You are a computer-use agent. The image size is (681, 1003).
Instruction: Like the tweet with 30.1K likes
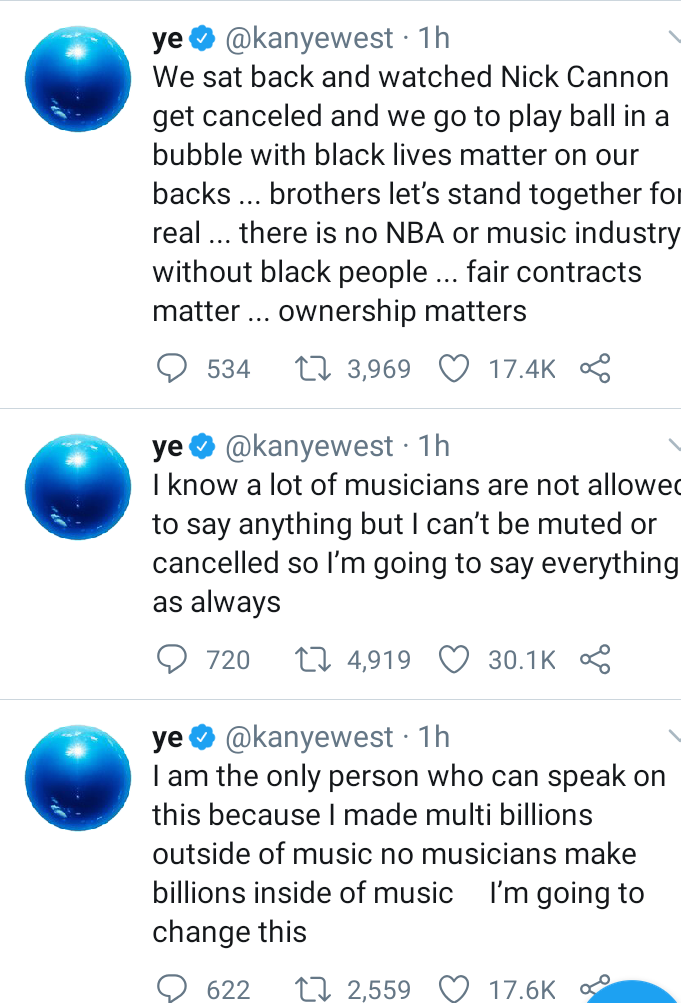(x=455, y=660)
